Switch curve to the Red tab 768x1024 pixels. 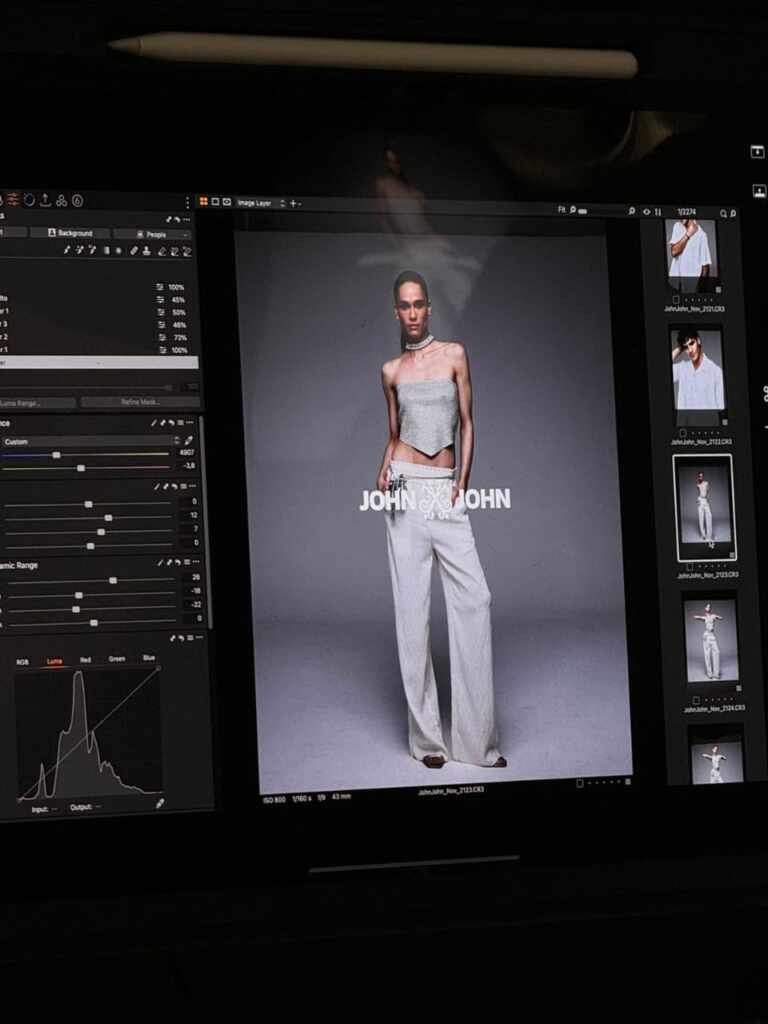86,660
